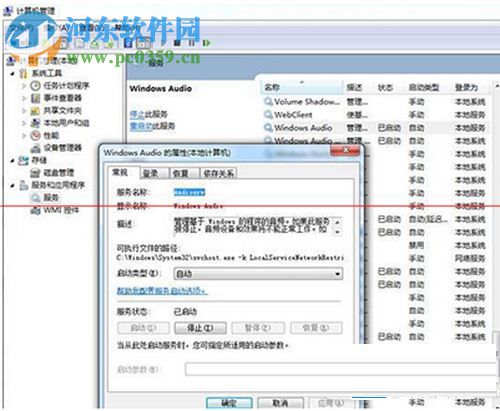Viewport: 500px width, 411px height.
Task: Click the Volume Shadow service row icon
Action: [x=268, y=102]
